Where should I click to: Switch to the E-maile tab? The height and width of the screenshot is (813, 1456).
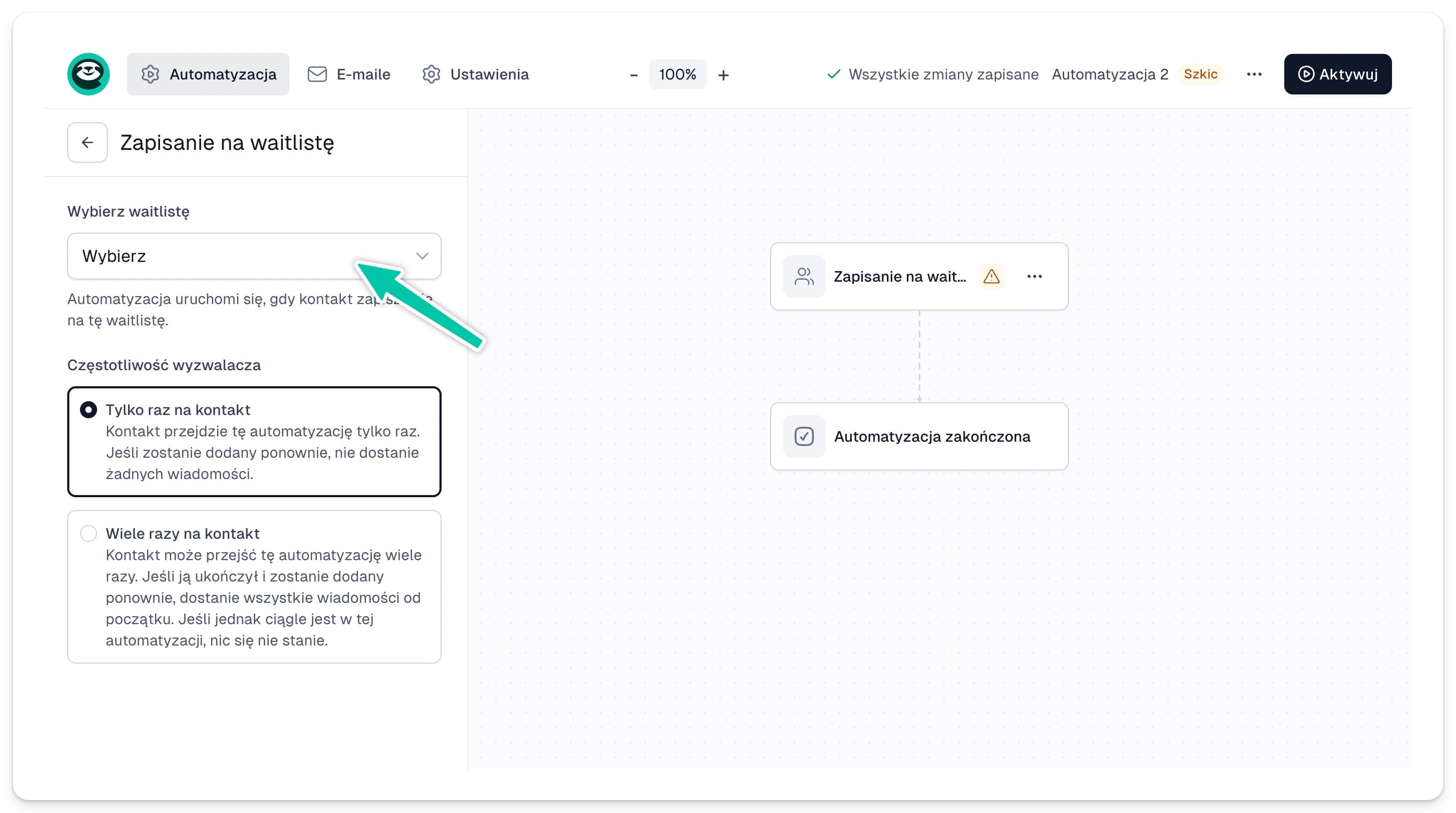pyautogui.click(x=349, y=74)
